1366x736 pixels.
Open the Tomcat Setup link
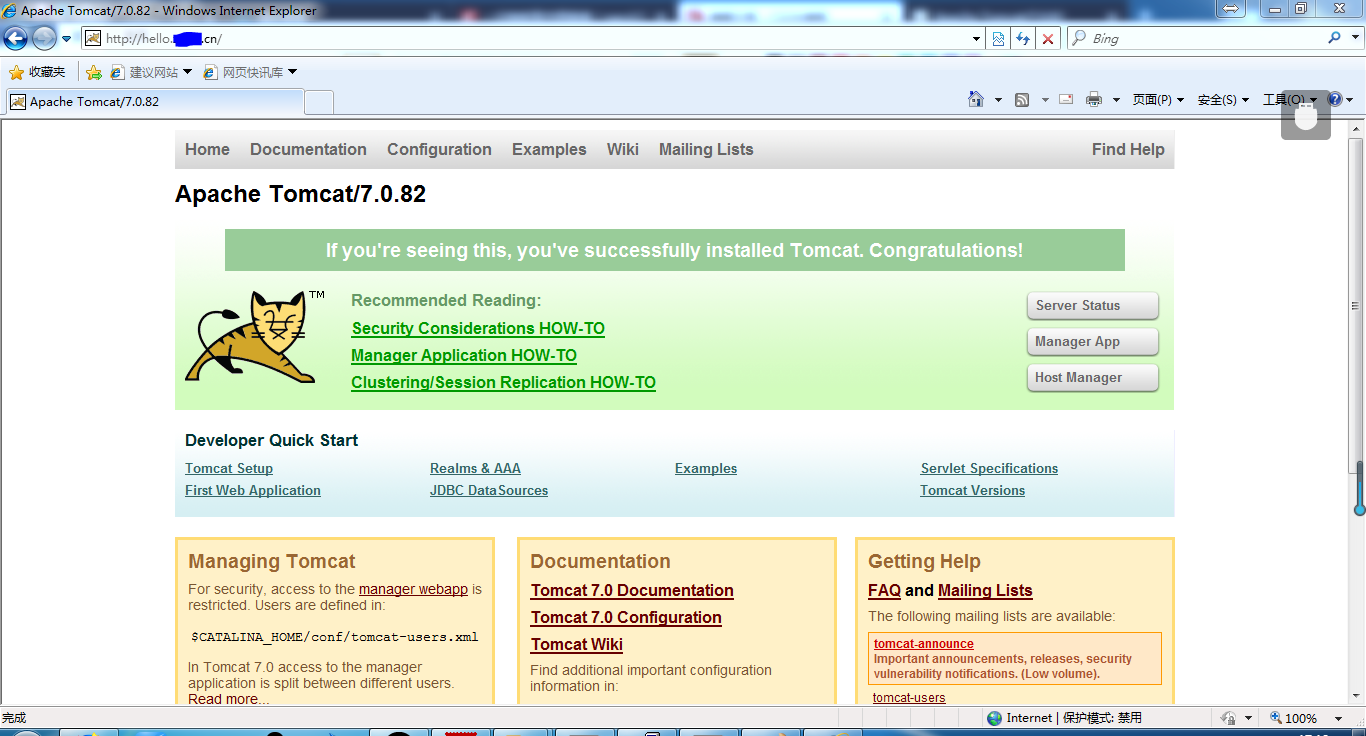point(229,468)
